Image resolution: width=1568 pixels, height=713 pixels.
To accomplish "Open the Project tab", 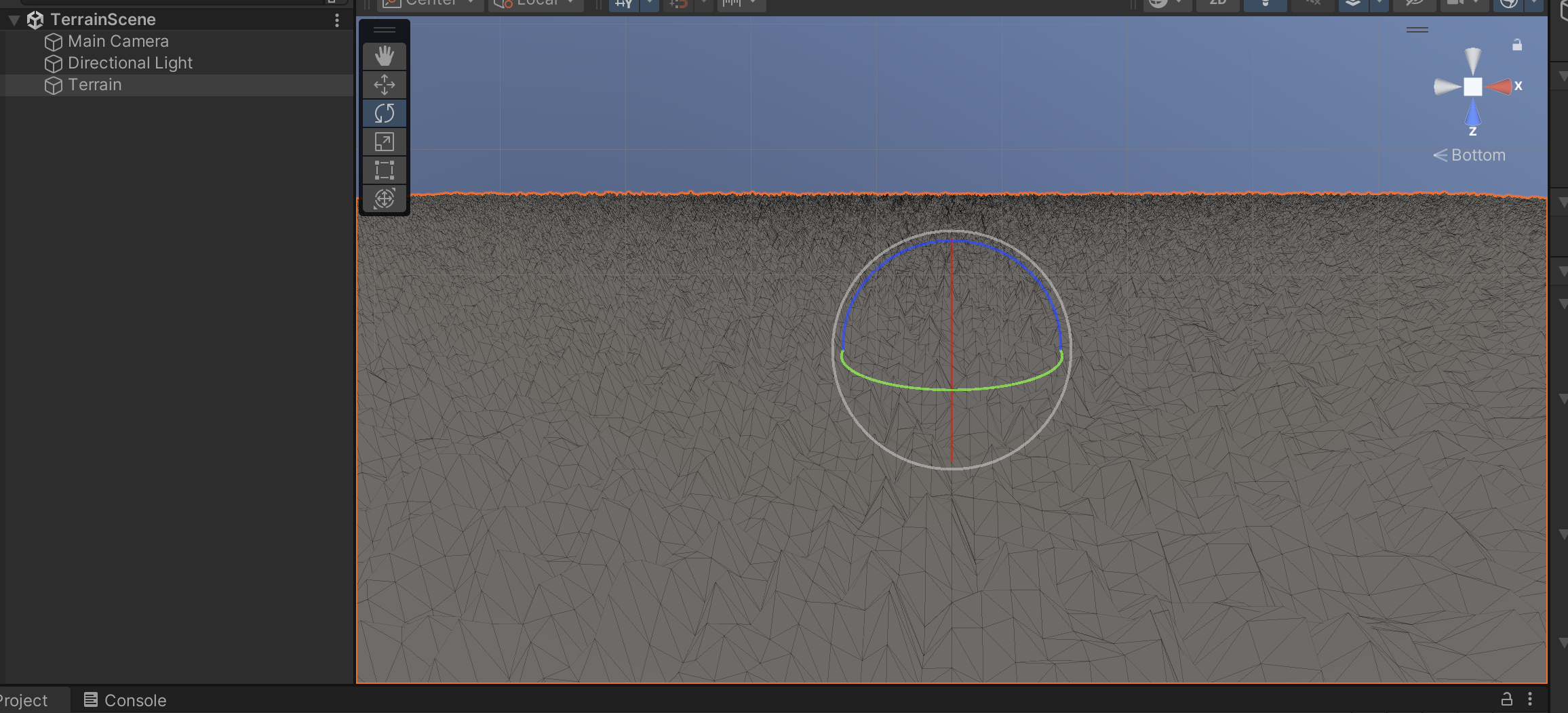I will click(26, 700).
